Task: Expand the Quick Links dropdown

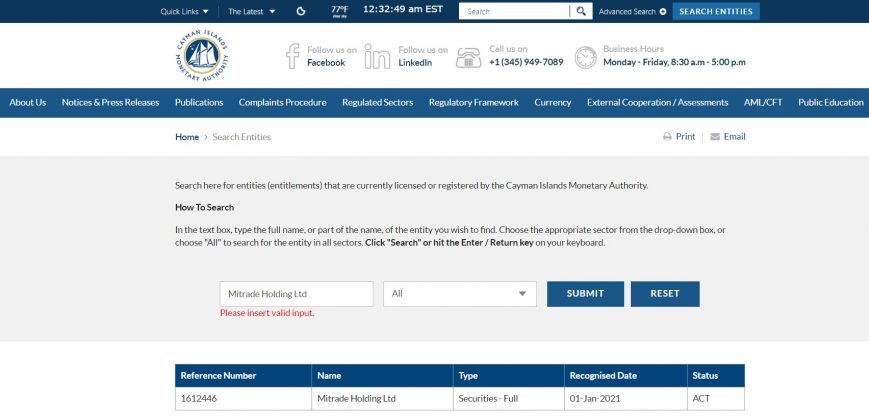Action: point(185,11)
